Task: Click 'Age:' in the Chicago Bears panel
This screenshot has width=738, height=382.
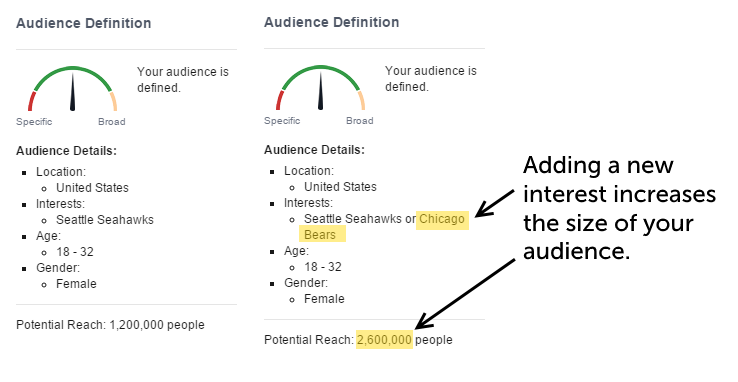Action: click(296, 251)
